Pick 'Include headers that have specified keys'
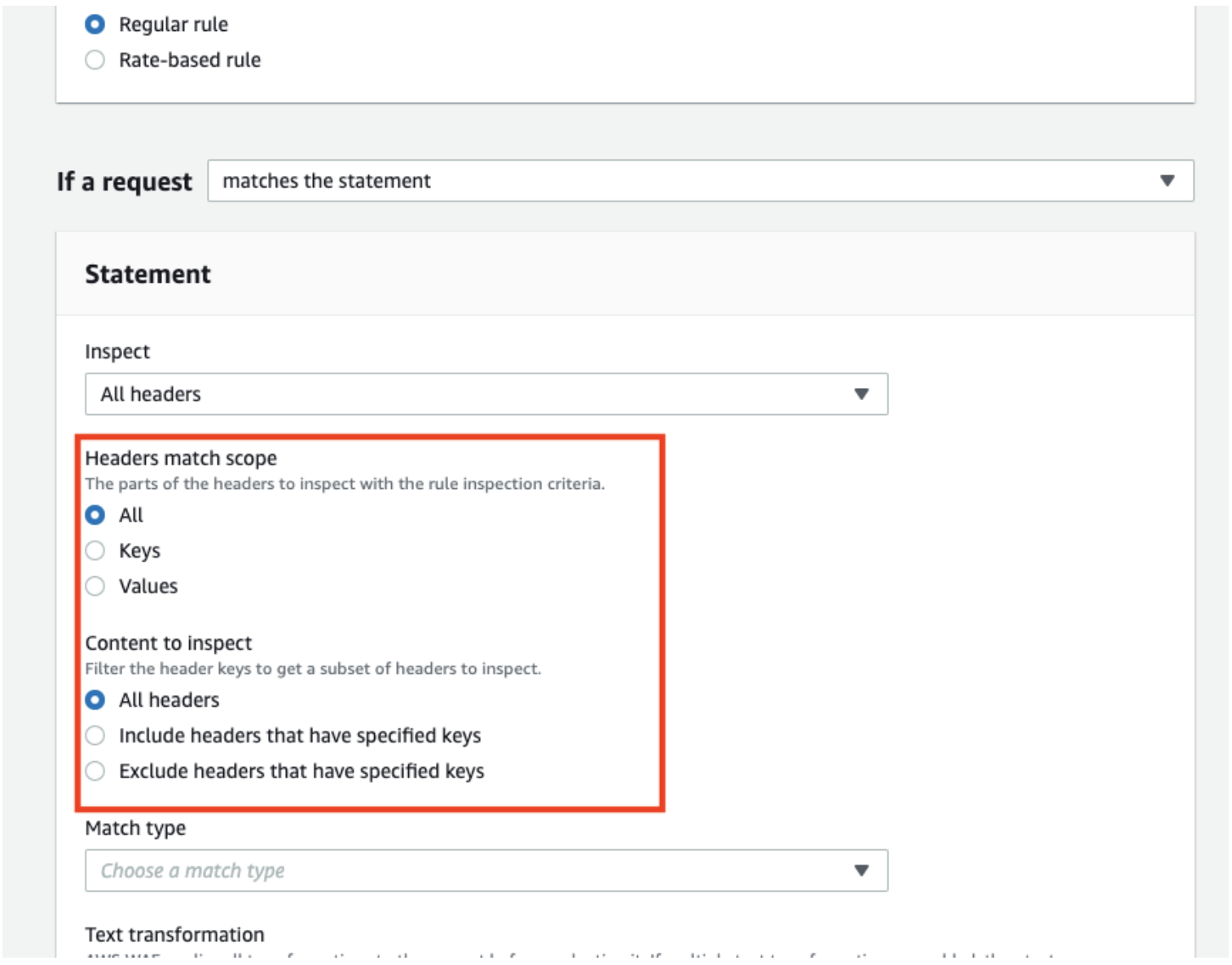The image size is (1232, 965). pyautogui.click(x=95, y=736)
